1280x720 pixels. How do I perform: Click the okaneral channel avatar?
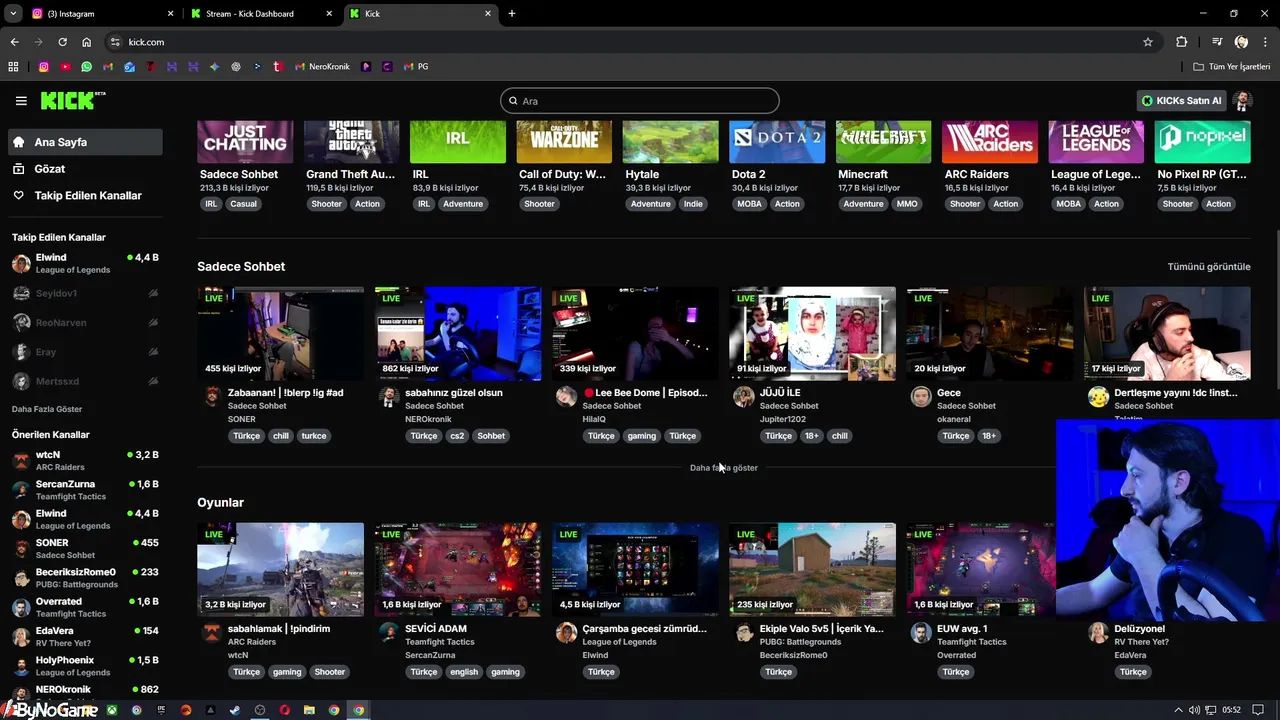pyautogui.click(x=921, y=397)
